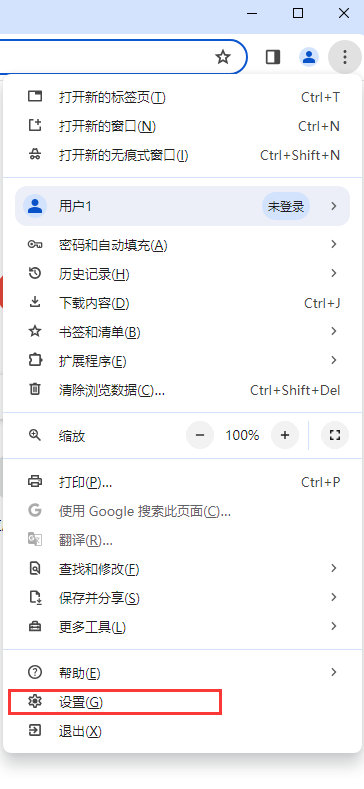Click the three-dot Chrome menu button

tap(344, 57)
